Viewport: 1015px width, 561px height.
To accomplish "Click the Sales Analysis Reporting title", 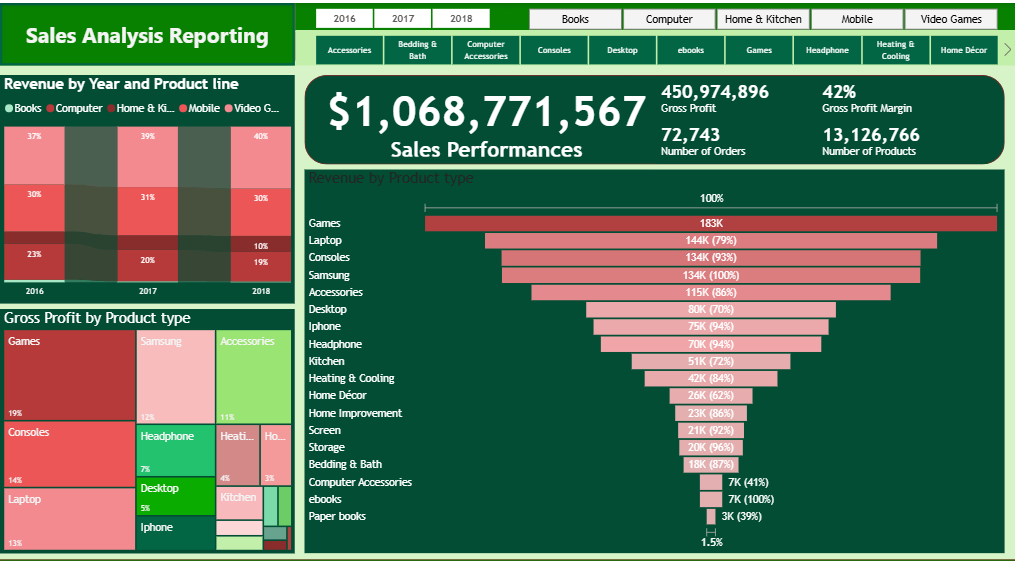I will coord(147,36).
